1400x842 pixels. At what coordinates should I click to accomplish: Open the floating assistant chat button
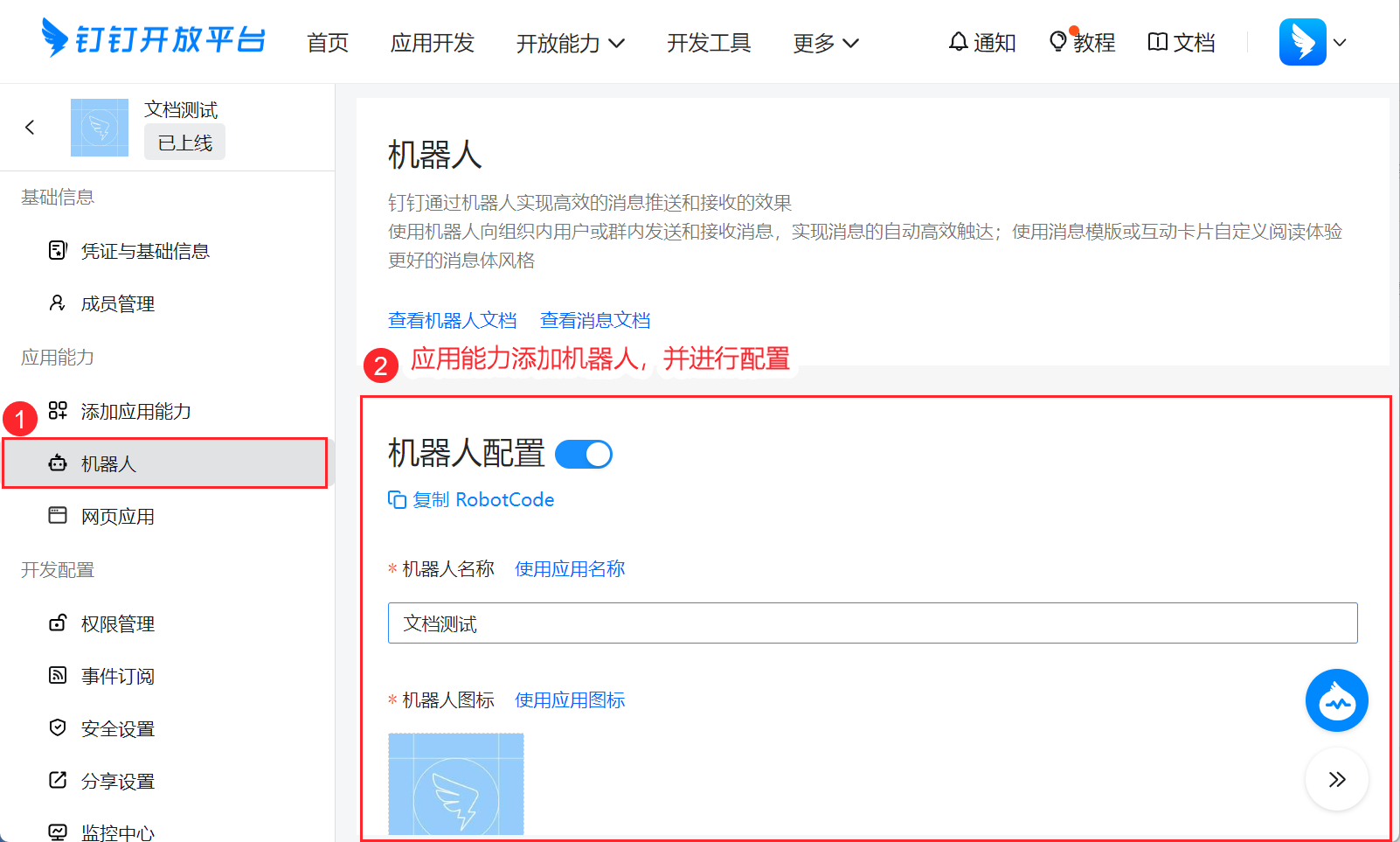tap(1337, 700)
